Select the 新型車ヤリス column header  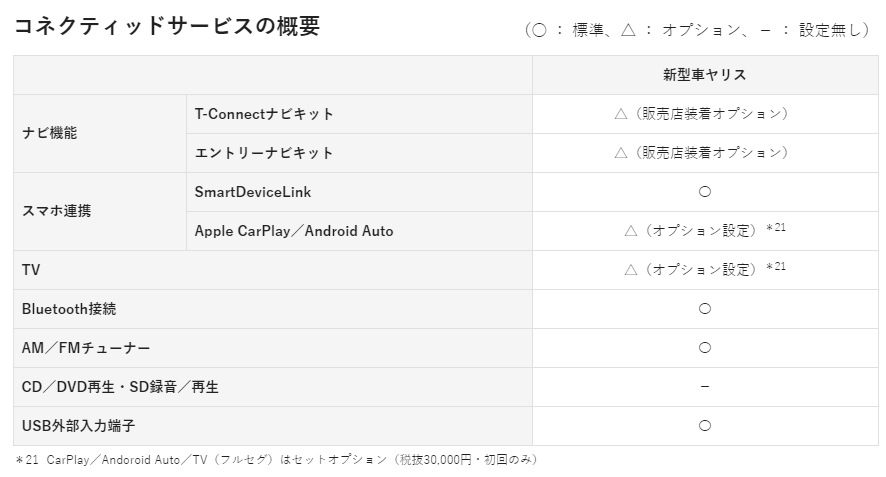coord(705,75)
